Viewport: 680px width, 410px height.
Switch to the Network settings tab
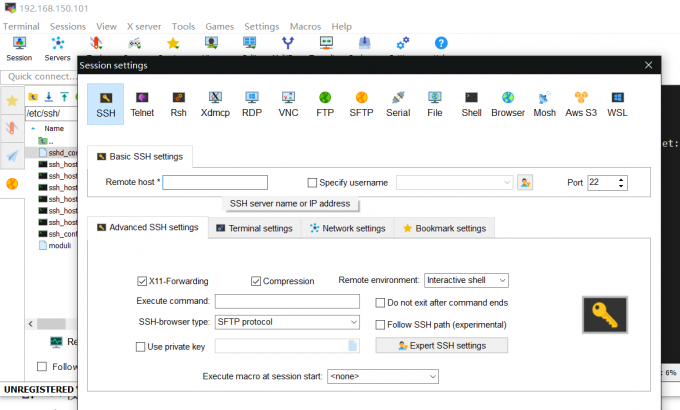click(x=347, y=228)
